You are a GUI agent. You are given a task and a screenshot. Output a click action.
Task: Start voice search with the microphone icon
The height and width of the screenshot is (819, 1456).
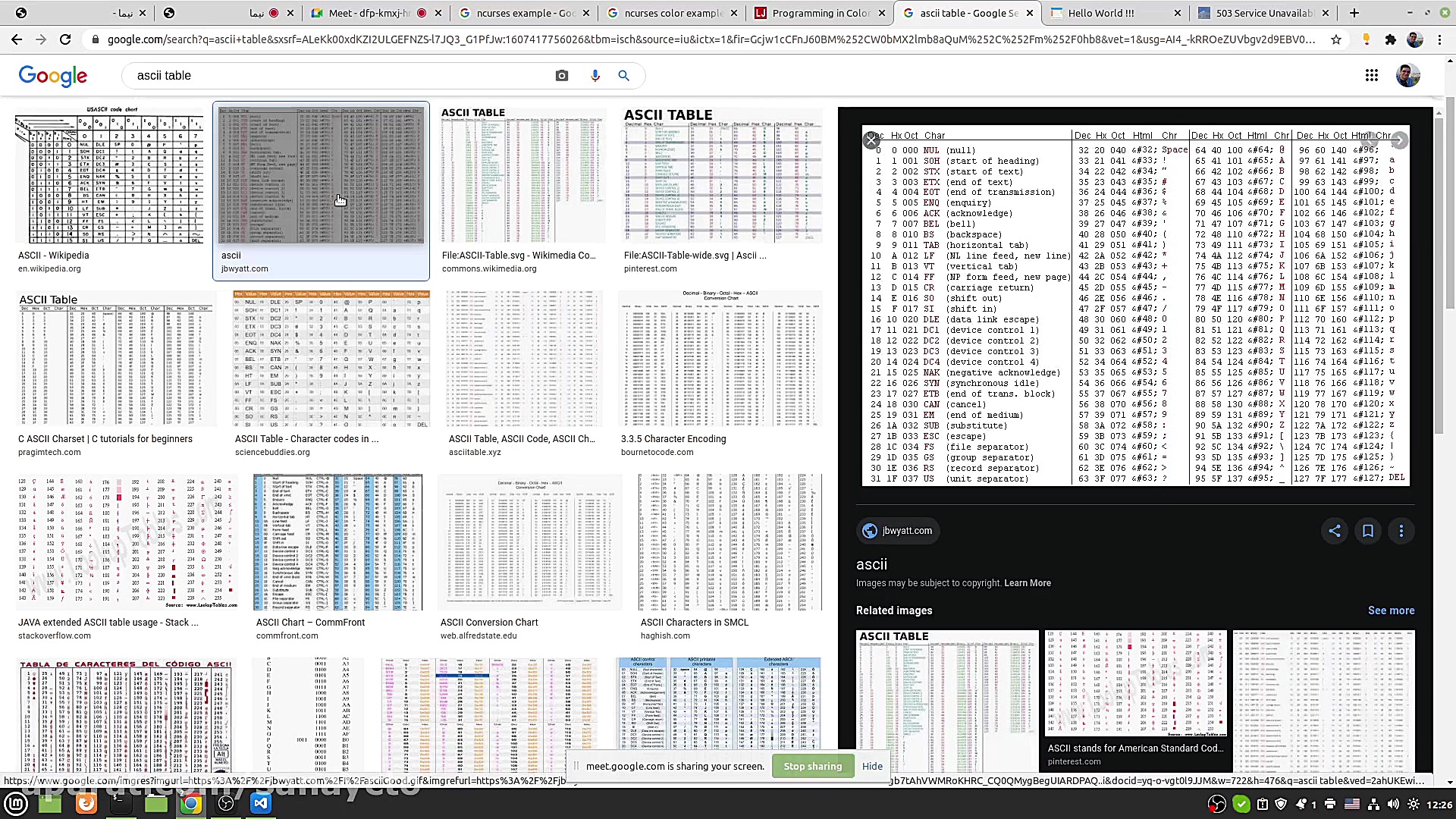(595, 76)
